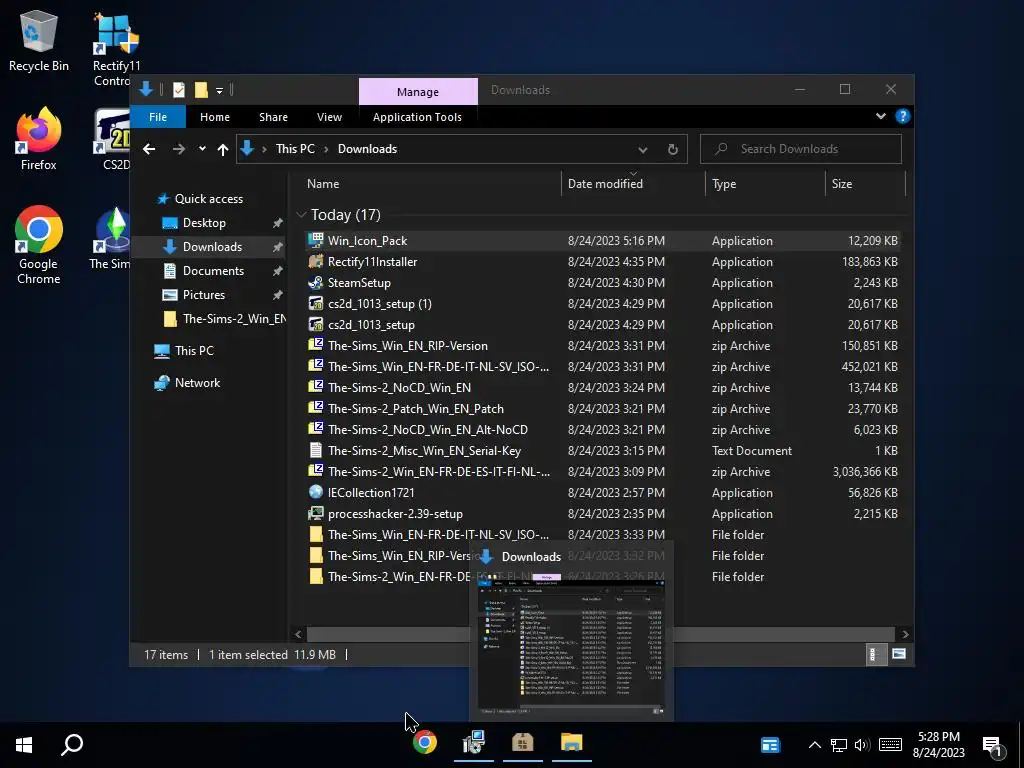This screenshot has height=768, width=1024.
Task: Go back with the back arrow
Action: [x=149, y=150]
